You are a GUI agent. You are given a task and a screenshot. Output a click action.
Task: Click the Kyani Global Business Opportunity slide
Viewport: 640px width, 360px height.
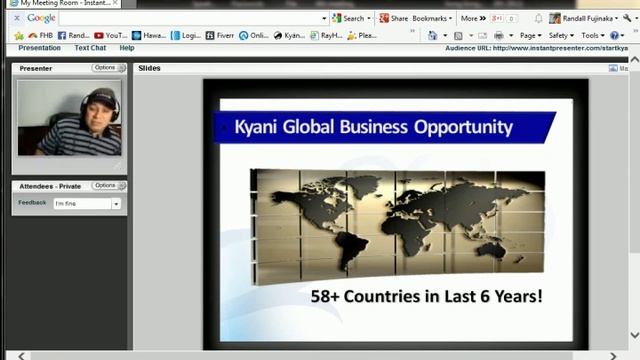[396, 215]
